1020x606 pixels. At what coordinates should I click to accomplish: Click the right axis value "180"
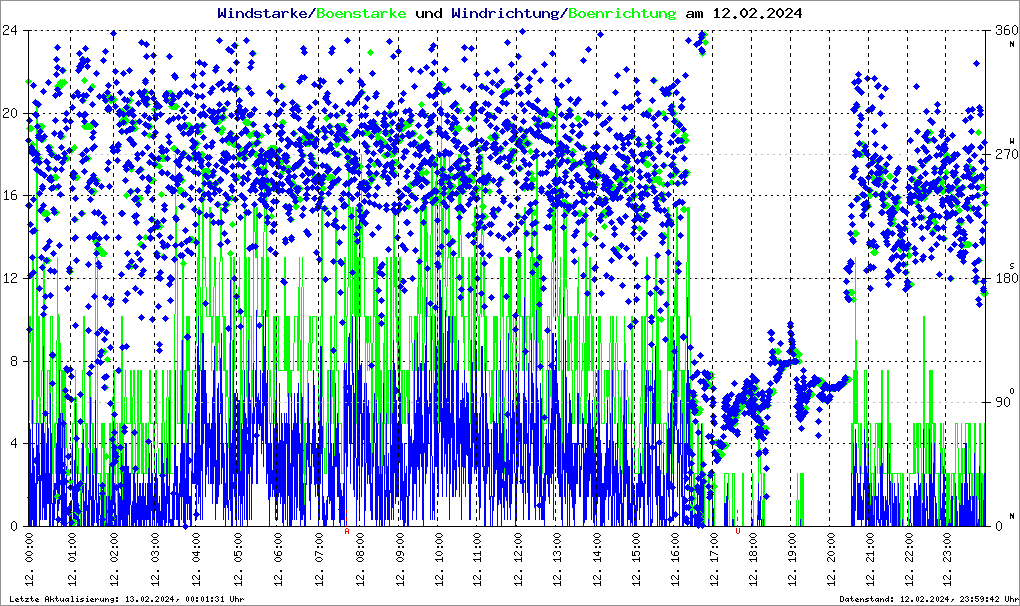[1006, 278]
